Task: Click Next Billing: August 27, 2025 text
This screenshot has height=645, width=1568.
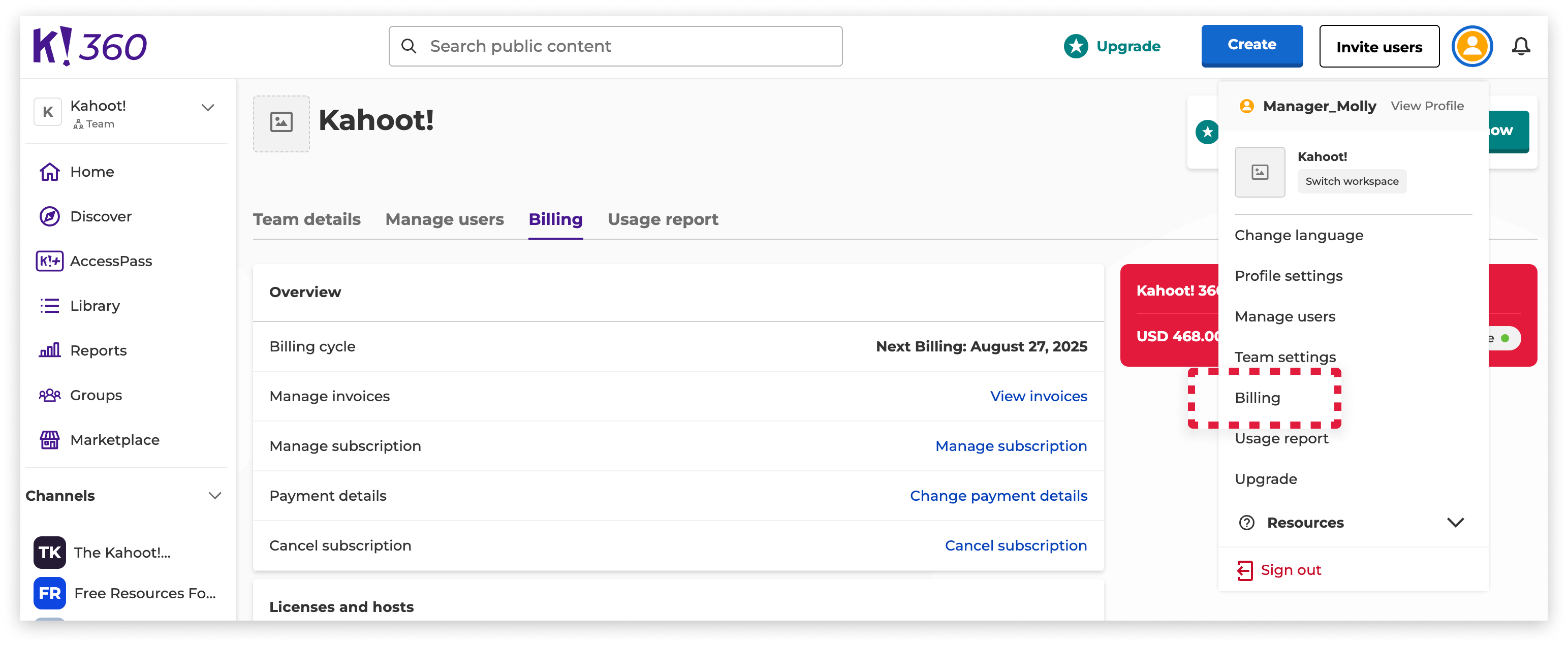Action: [981, 347]
